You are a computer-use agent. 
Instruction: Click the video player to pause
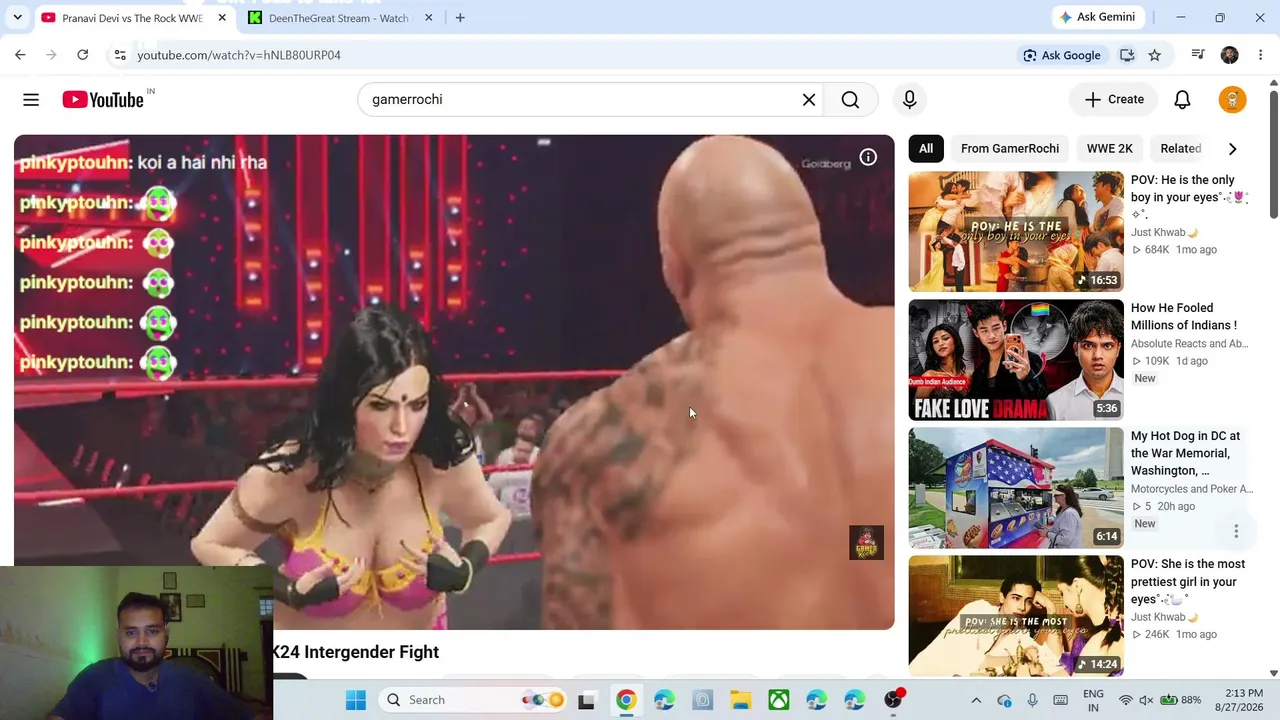click(454, 382)
